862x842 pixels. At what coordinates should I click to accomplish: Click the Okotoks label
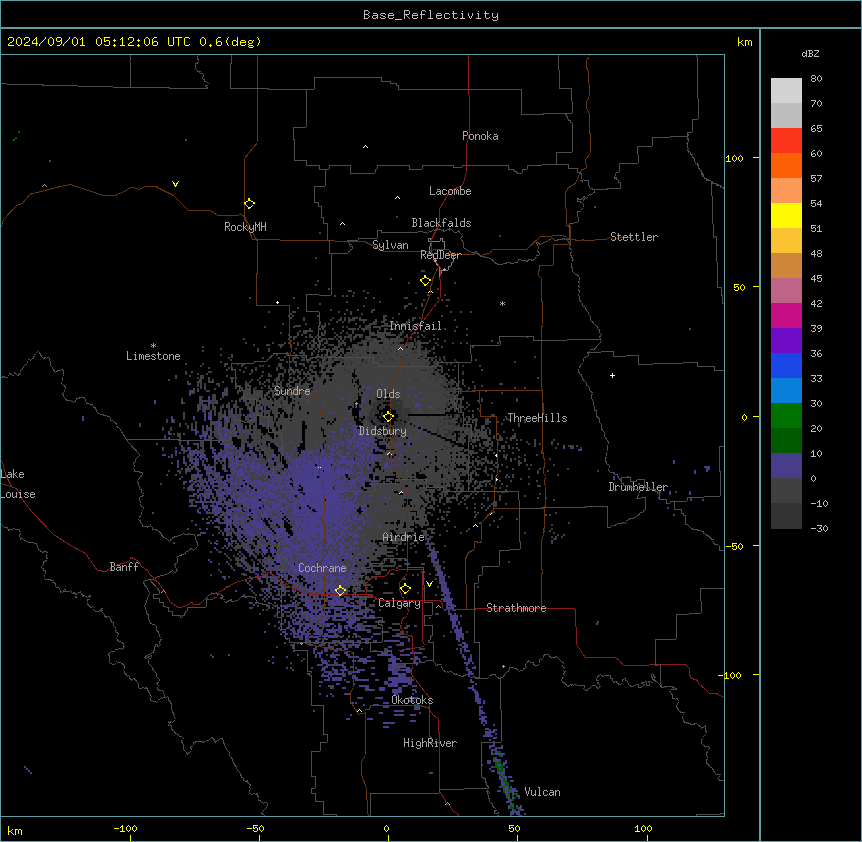(x=412, y=700)
